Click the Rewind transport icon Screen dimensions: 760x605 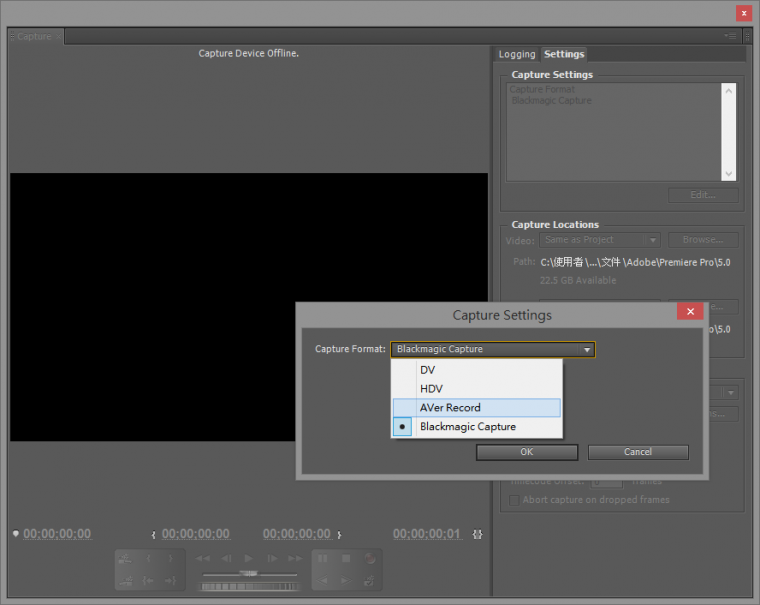pyautogui.click(x=203, y=558)
